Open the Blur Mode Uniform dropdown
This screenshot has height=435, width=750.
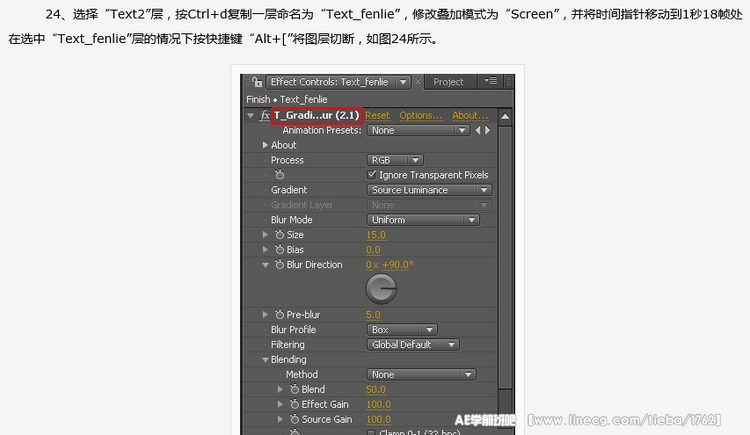click(423, 220)
